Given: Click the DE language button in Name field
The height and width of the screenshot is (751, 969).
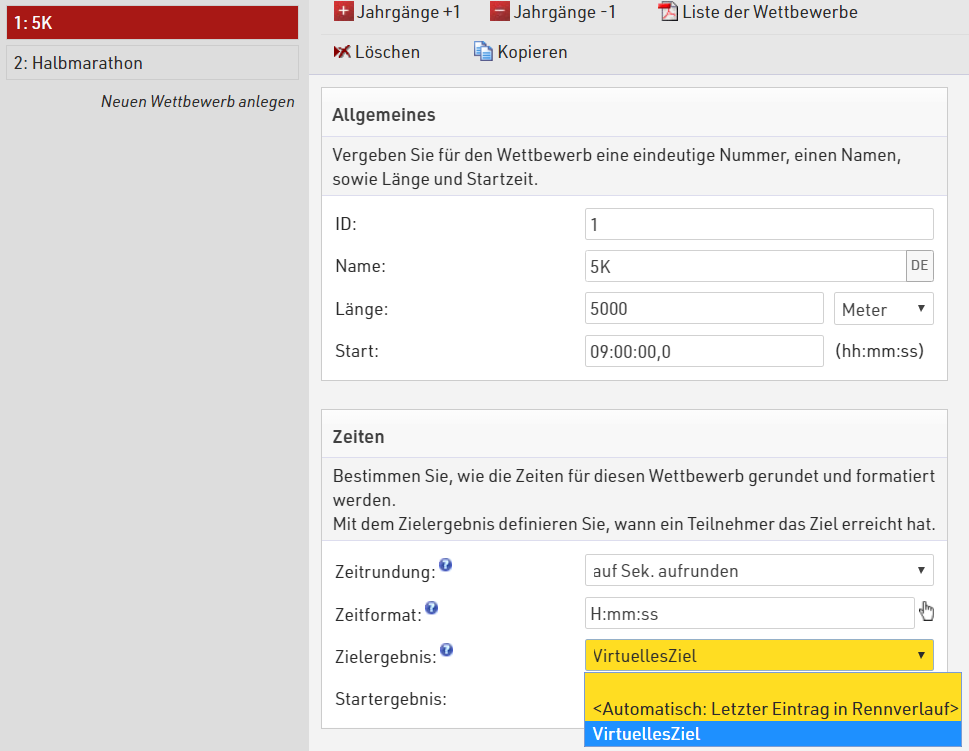Looking at the screenshot, I should [x=919, y=266].
